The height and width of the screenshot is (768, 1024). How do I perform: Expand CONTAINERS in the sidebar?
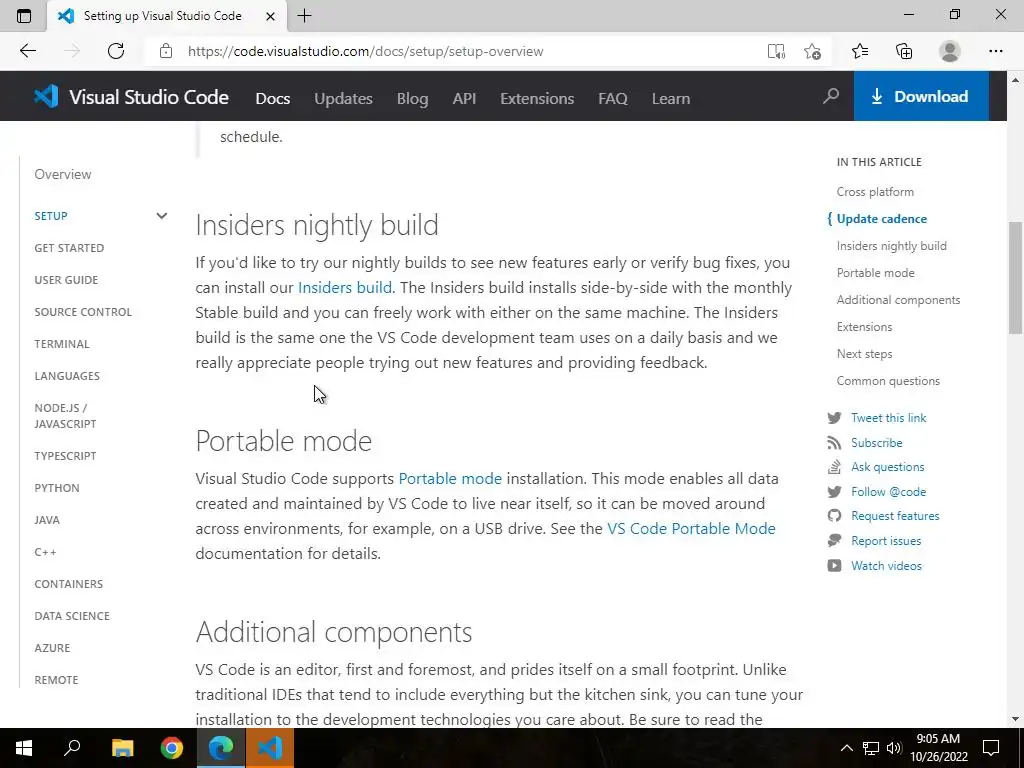[69, 584]
